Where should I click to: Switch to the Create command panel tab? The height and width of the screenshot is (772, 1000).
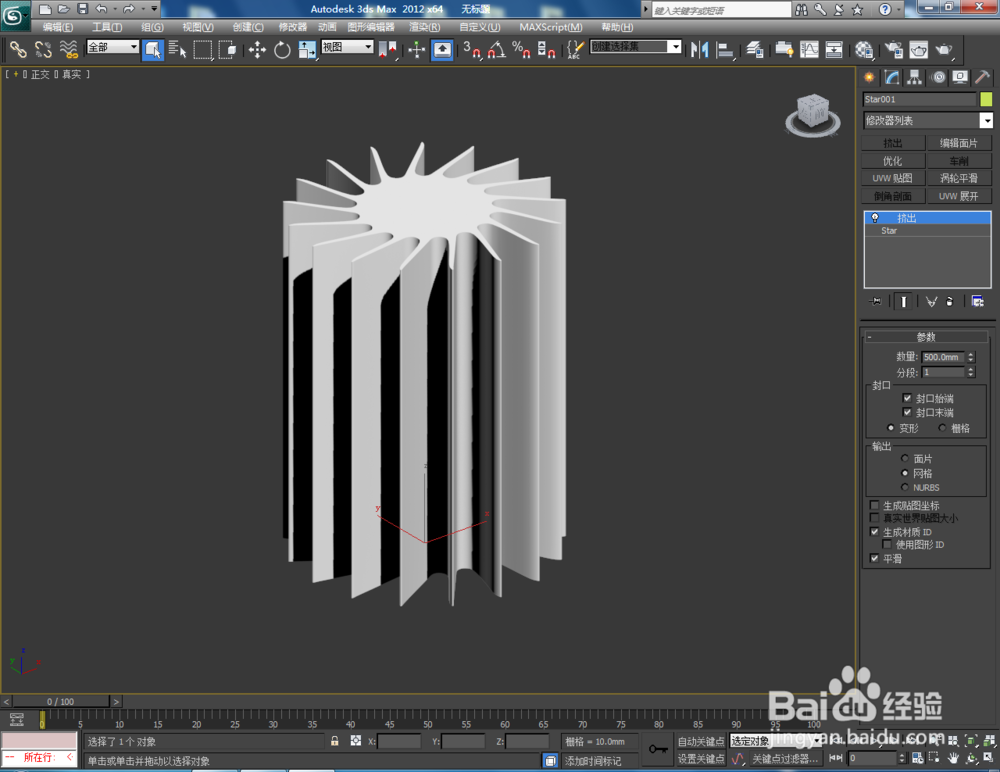[x=869, y=77]
